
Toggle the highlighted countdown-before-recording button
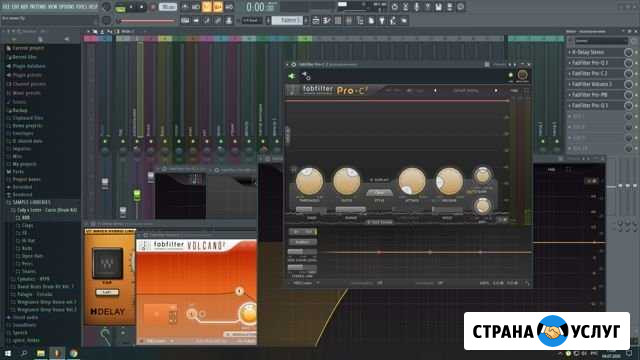pyautogui.click(x=207, y=7)
